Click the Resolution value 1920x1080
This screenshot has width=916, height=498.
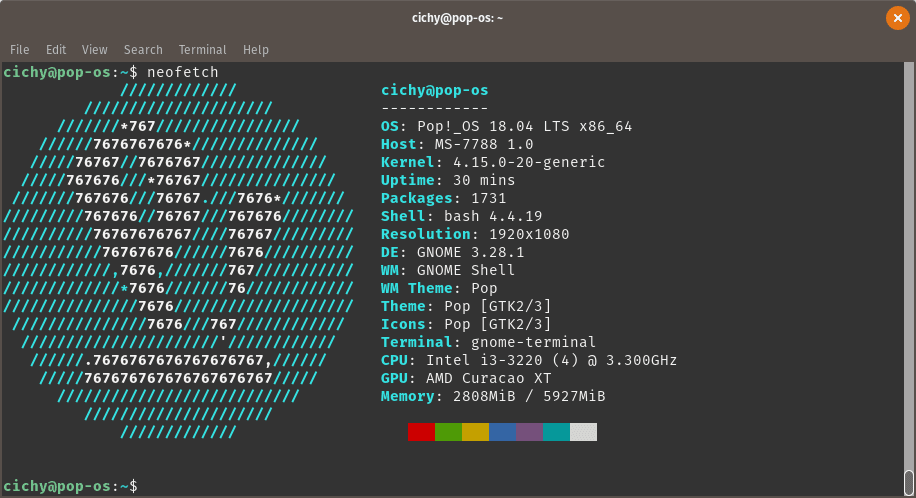529,234
